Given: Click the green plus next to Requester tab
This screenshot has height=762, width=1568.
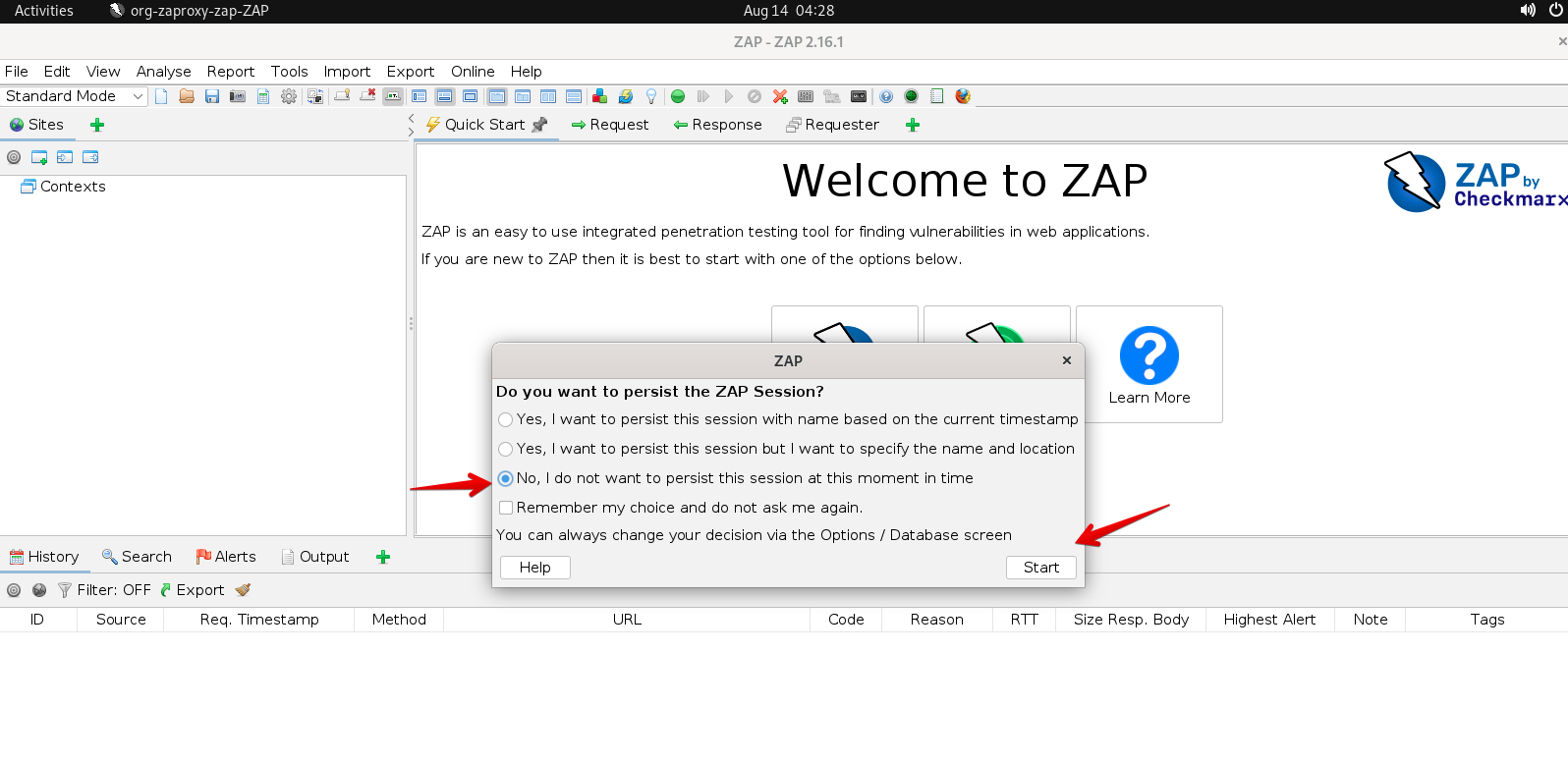Looking at the screenshot, I should pyautogui.click(x=913, y=125).
